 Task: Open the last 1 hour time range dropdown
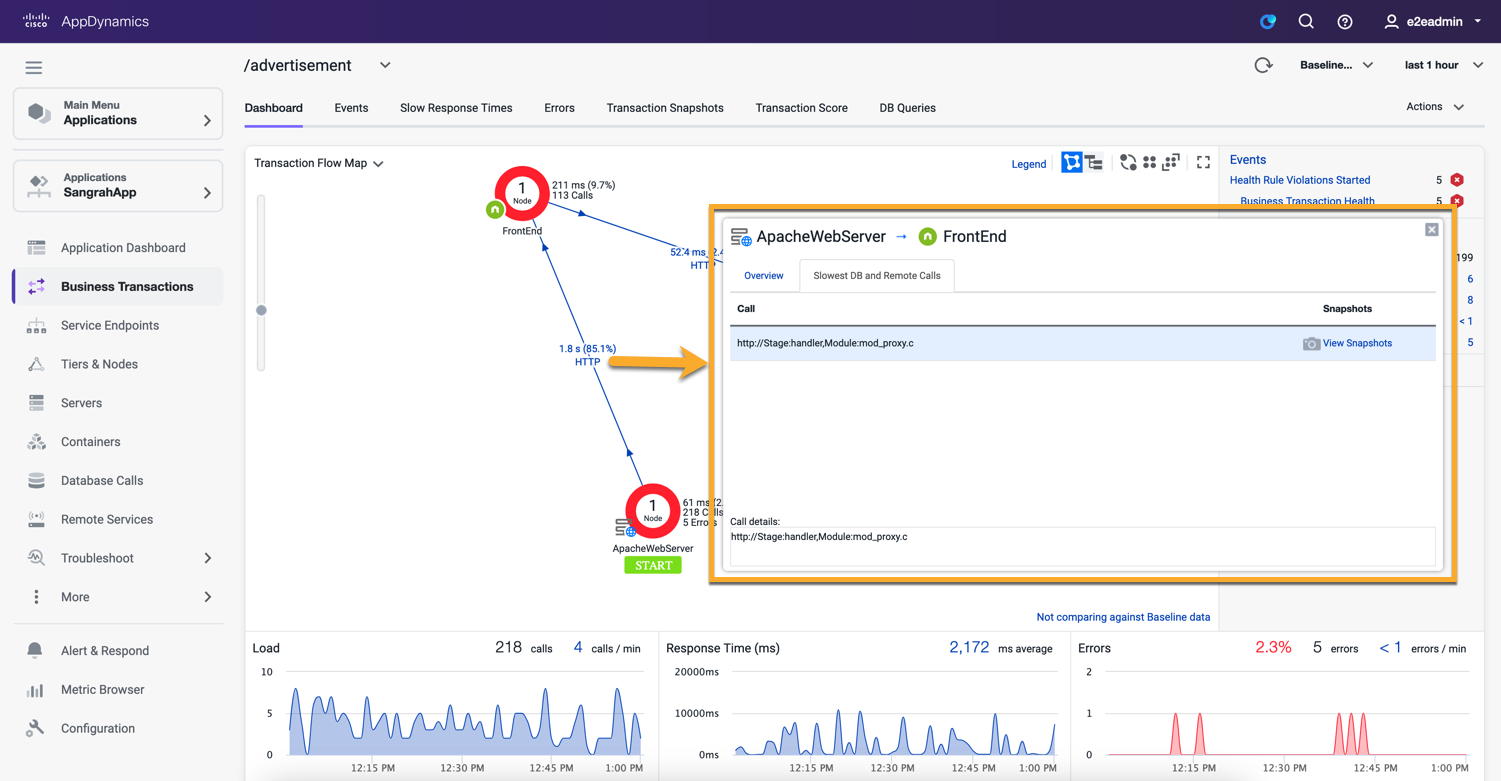tap(1443, 65)
